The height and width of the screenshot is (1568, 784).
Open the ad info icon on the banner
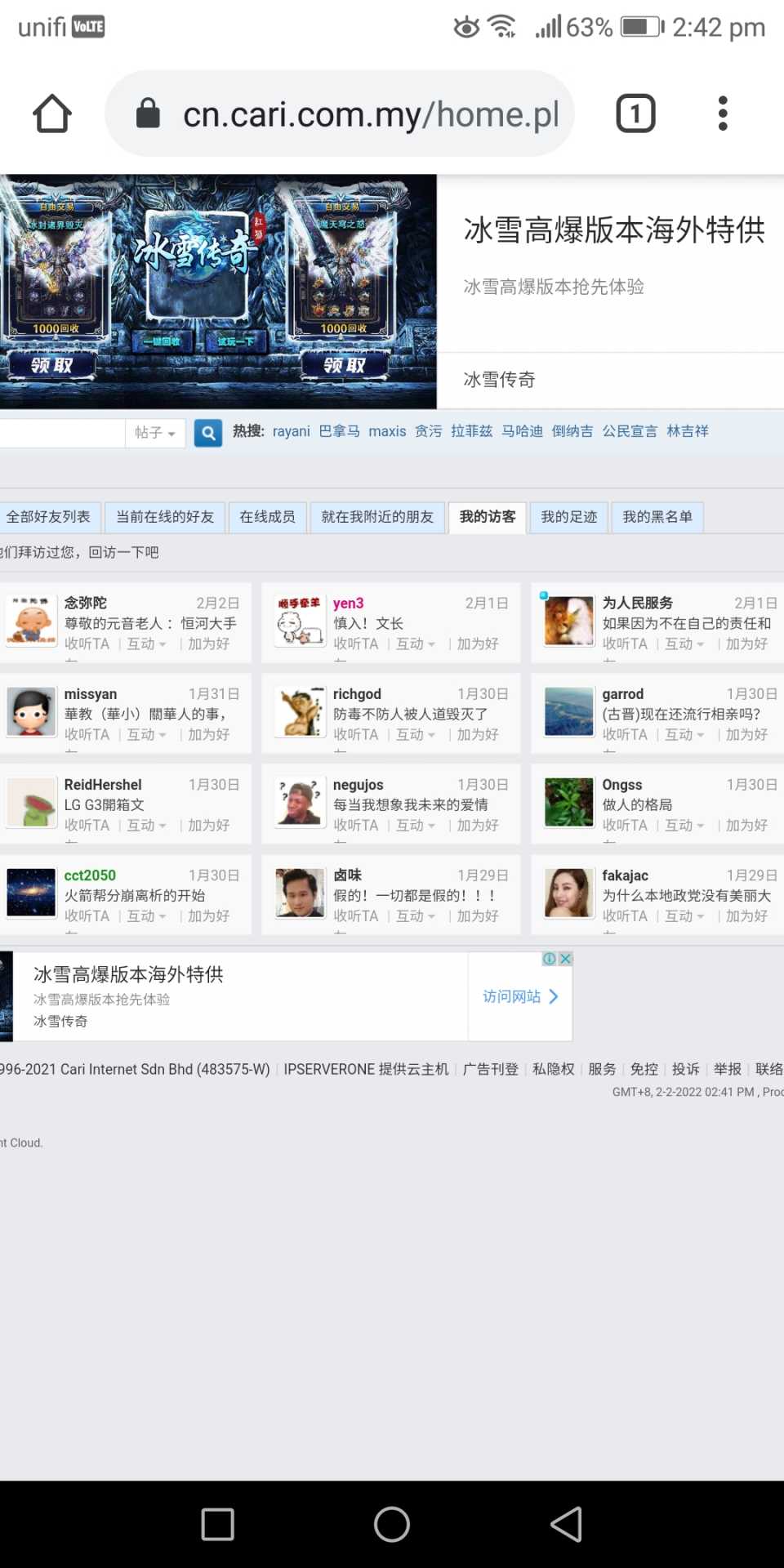coord(550,959)
